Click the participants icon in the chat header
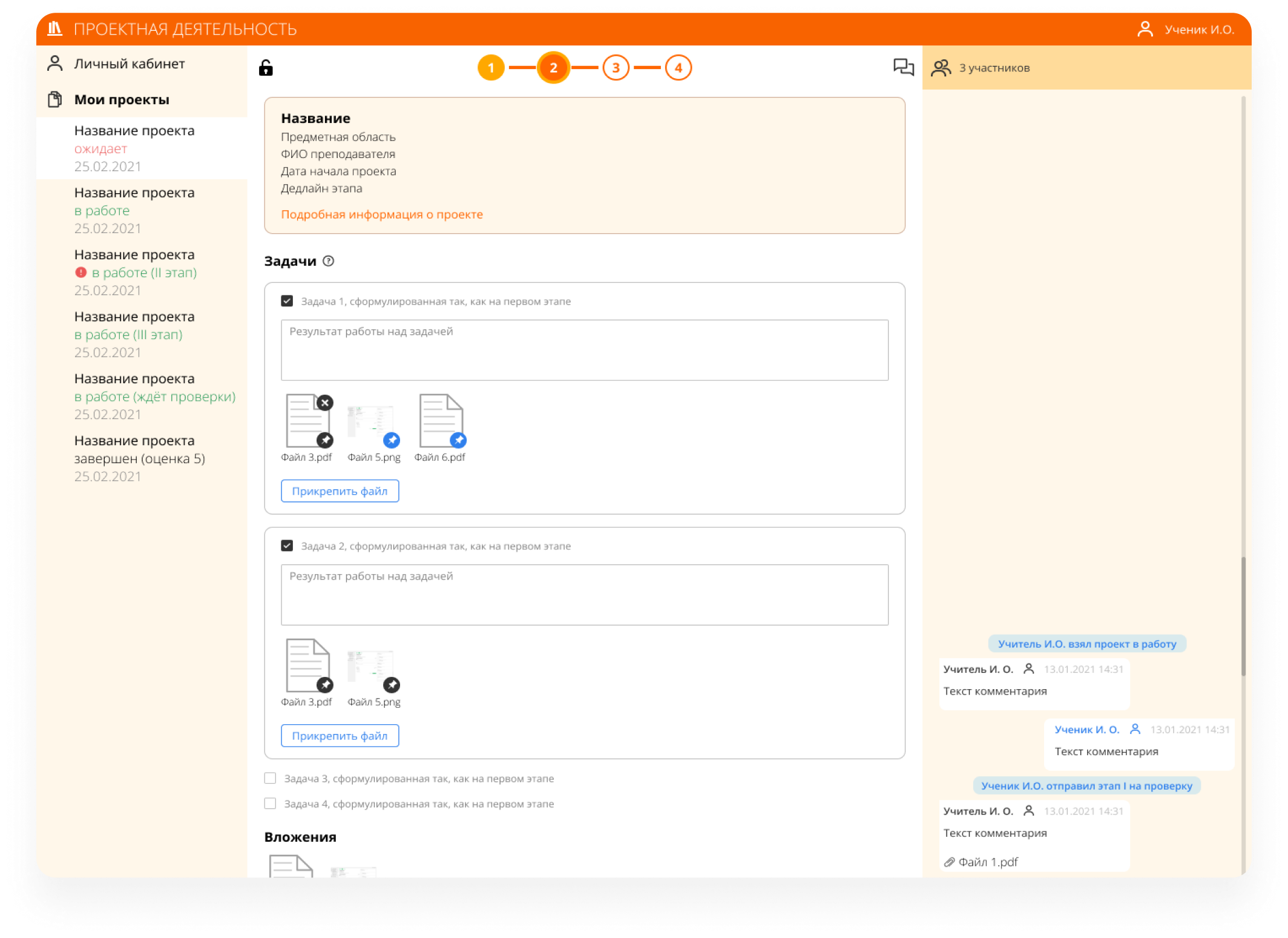 [x=941, y=68]
